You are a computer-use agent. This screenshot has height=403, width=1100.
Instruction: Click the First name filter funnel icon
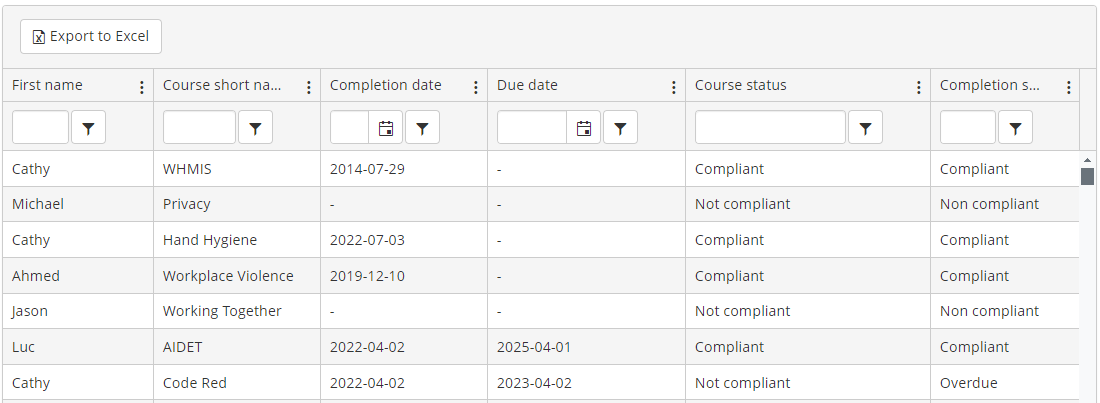pos(88,128)
